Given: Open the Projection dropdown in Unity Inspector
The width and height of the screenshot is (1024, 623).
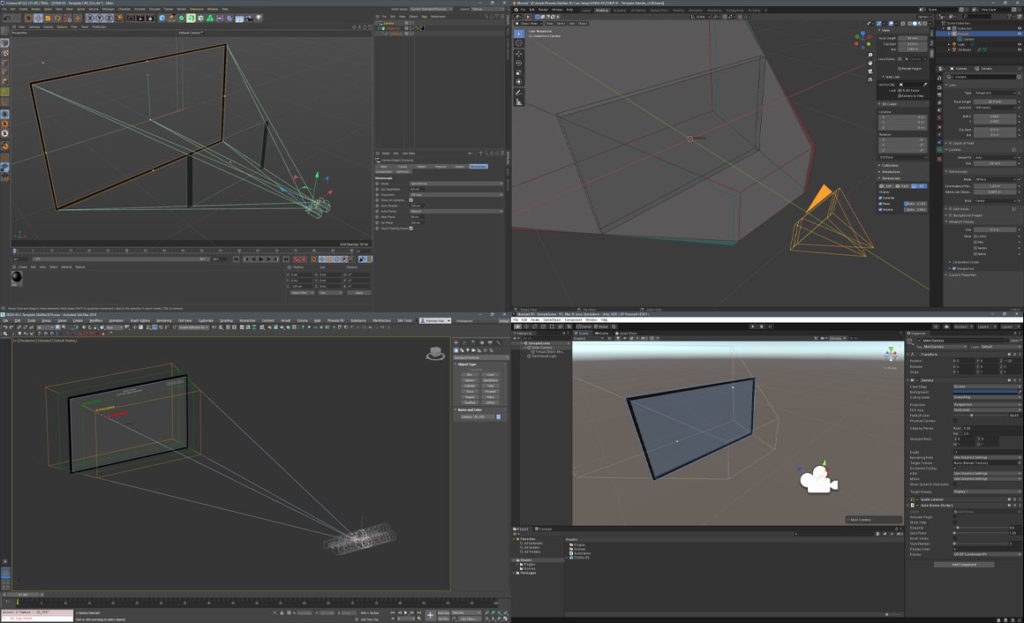Looking at the screenshot, I should [986, 404].
